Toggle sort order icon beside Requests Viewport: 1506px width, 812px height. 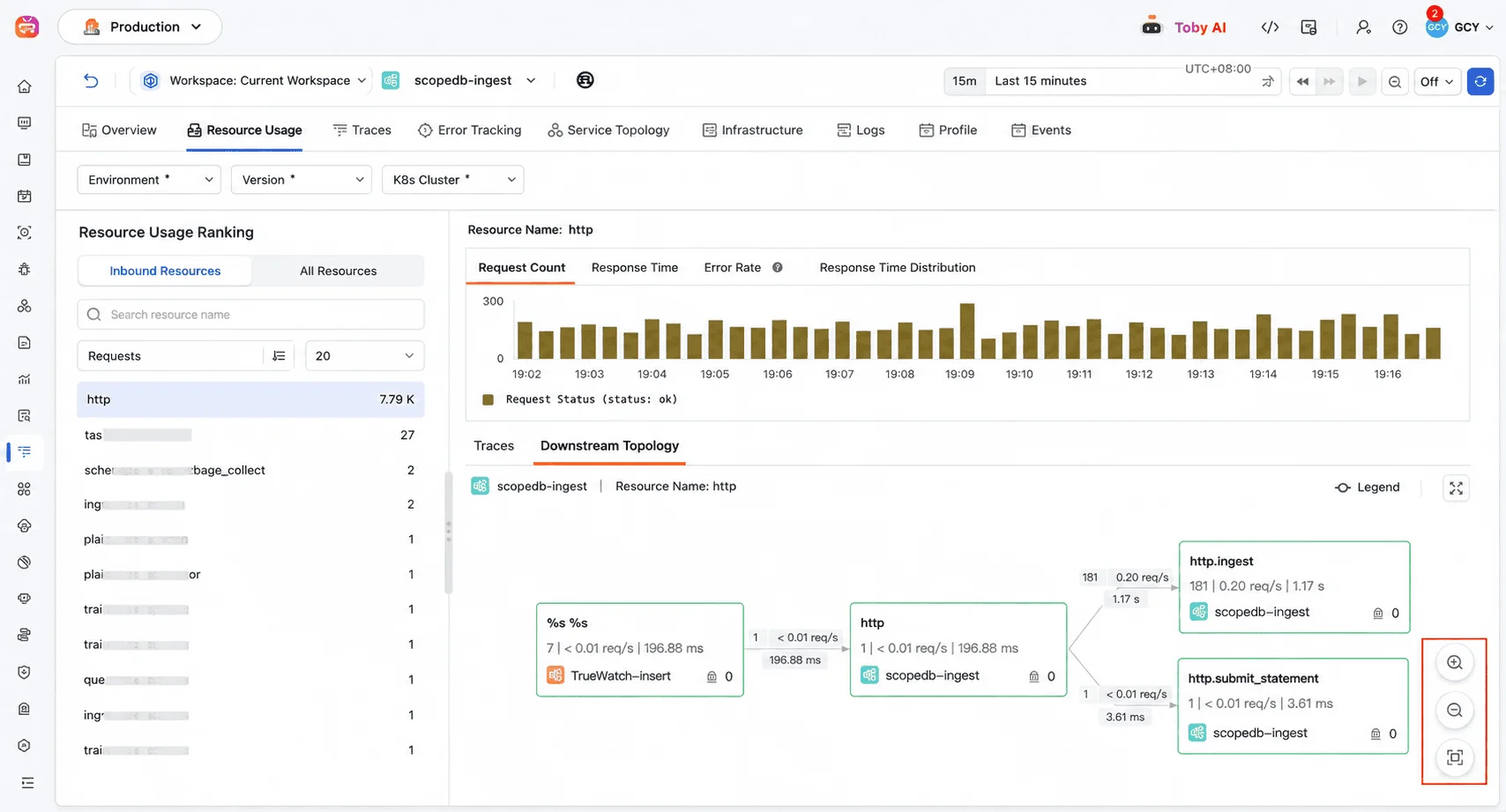click(x=279, y=356)
